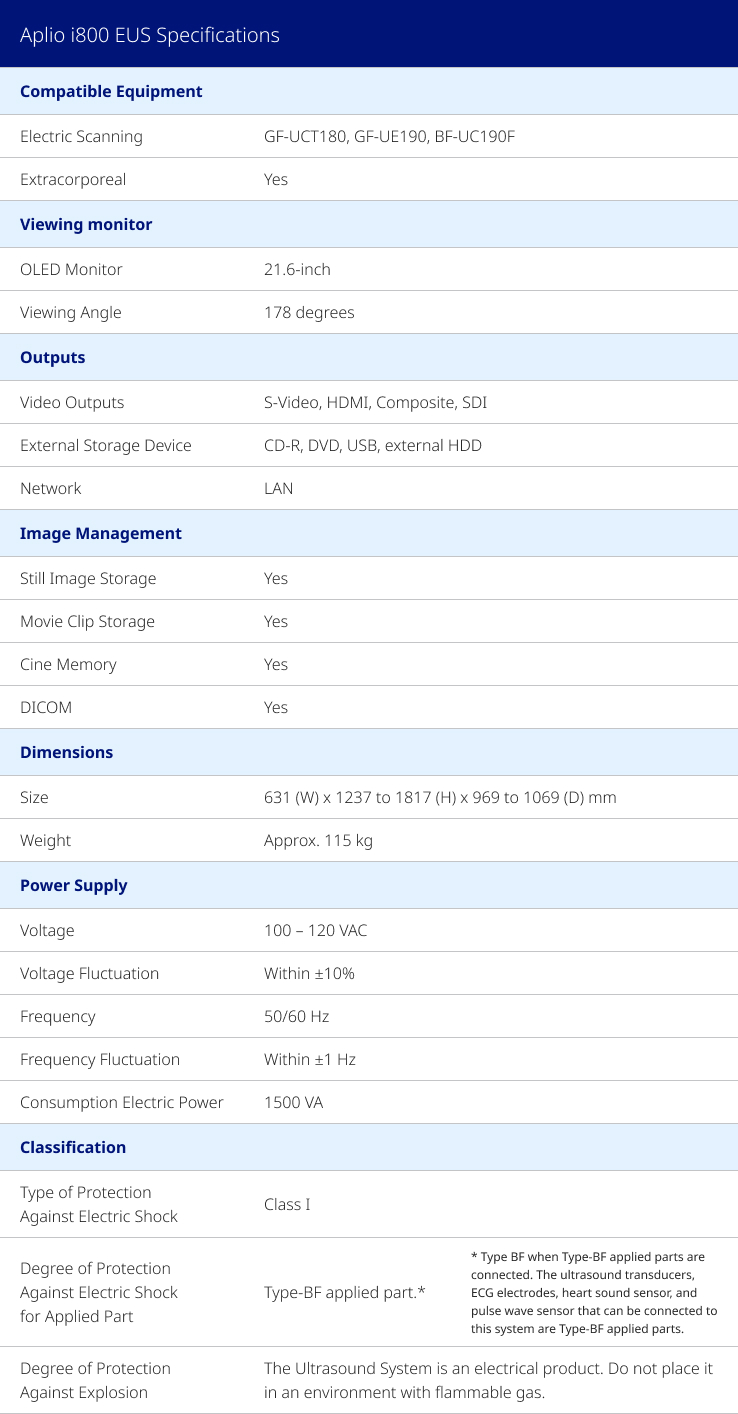Click the Class I protection value
Image resolution: width=738 pixels, height=1414 pixels.
coord(287,1204)
